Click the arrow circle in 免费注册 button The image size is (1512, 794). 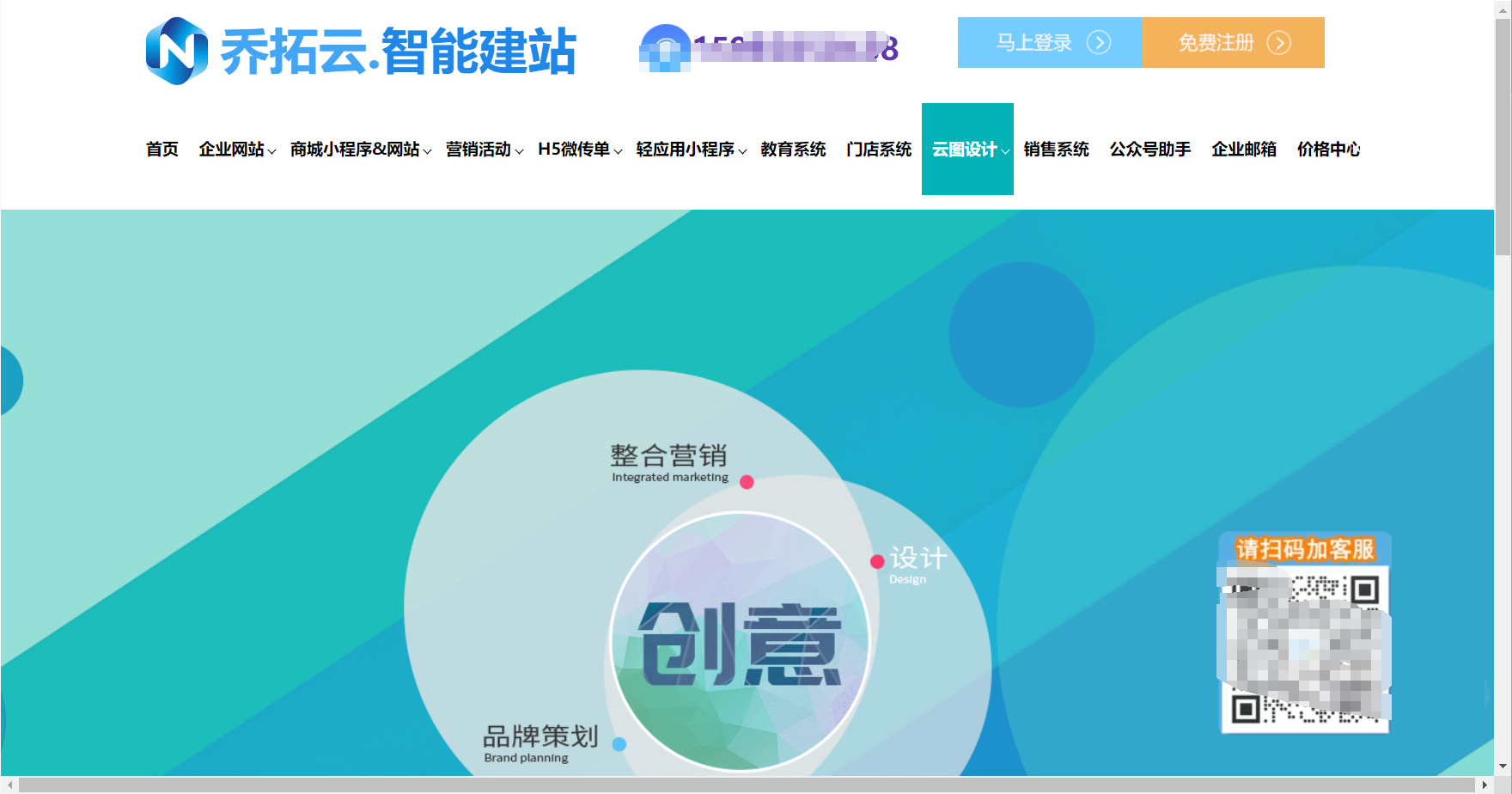pos(1278,42)
